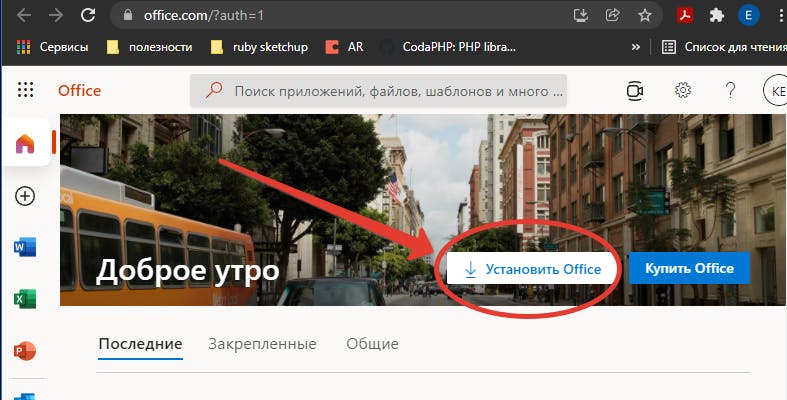
Task: Open the KE account avatar
Action: (775, 91)
